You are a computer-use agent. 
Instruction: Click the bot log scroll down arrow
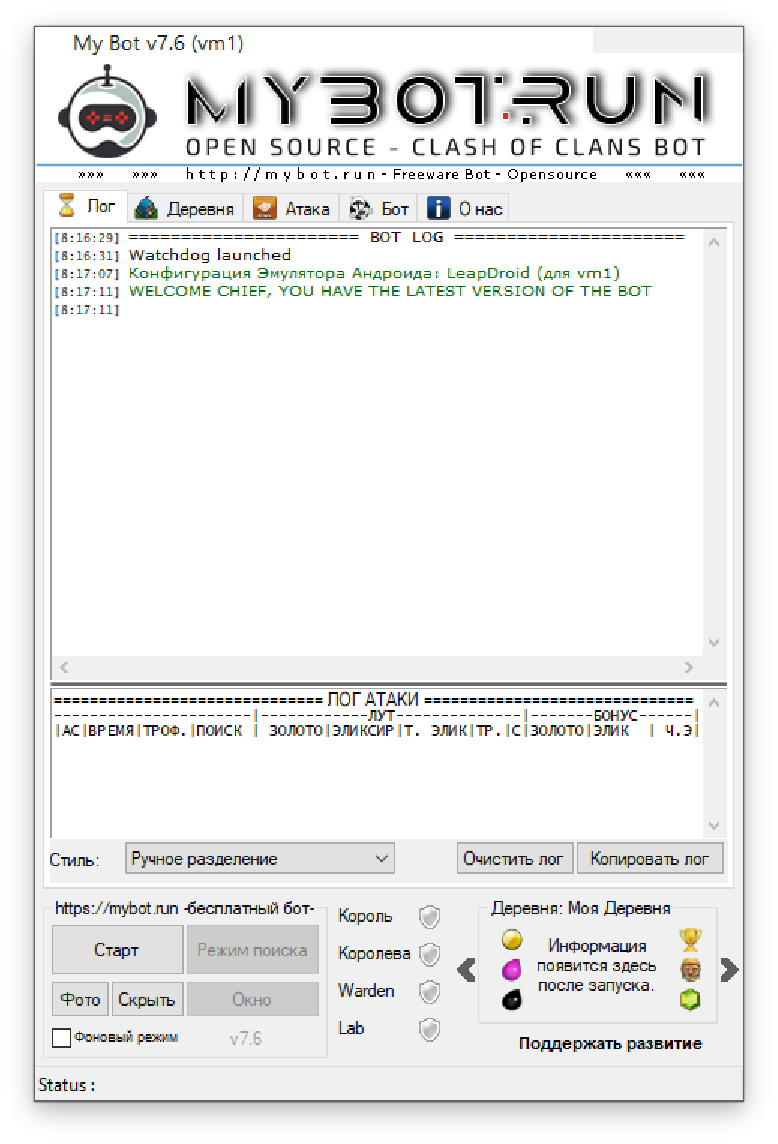714,643
